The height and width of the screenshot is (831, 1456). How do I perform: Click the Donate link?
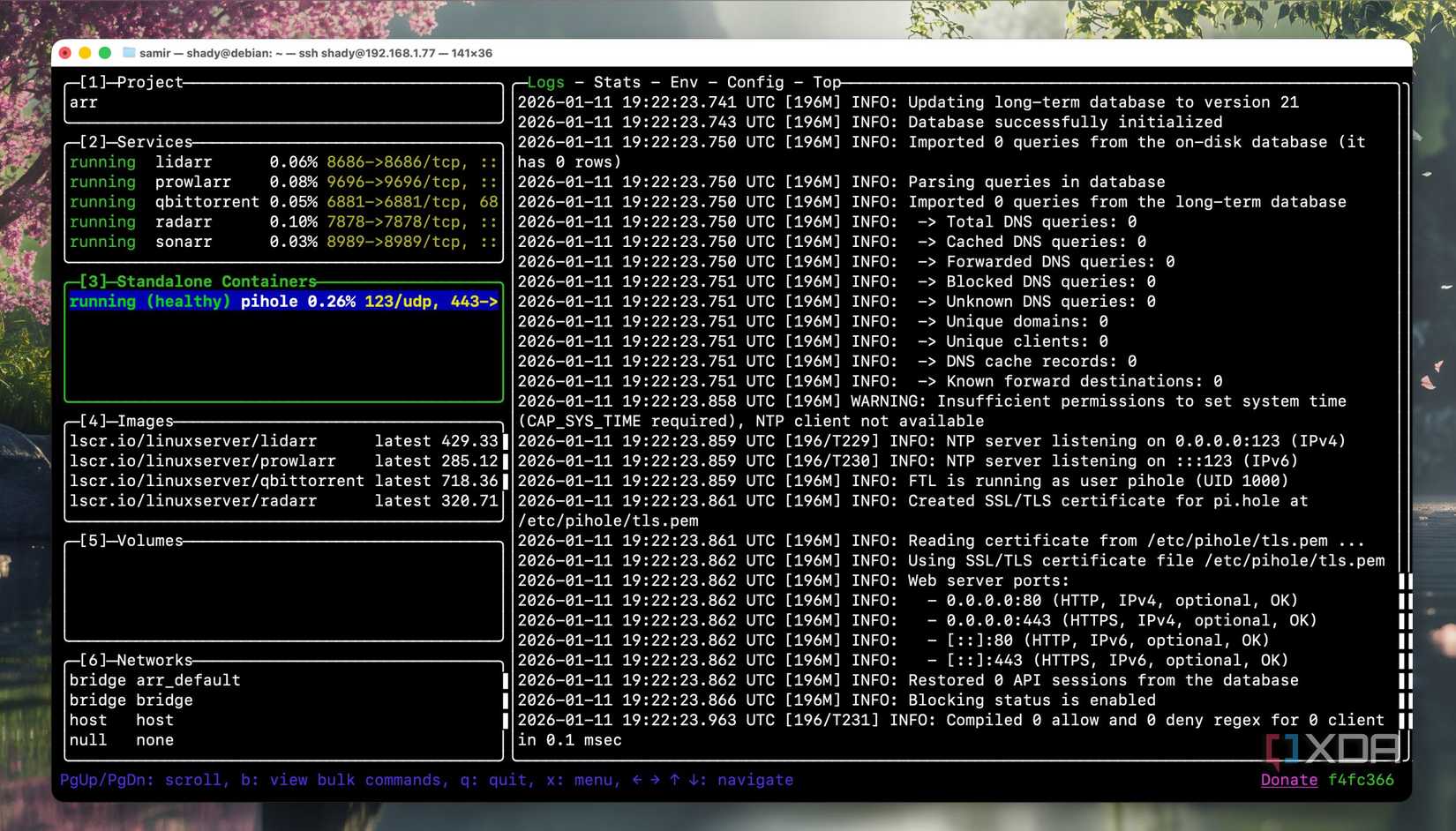pyautogui.click(x=1288, y=780)
